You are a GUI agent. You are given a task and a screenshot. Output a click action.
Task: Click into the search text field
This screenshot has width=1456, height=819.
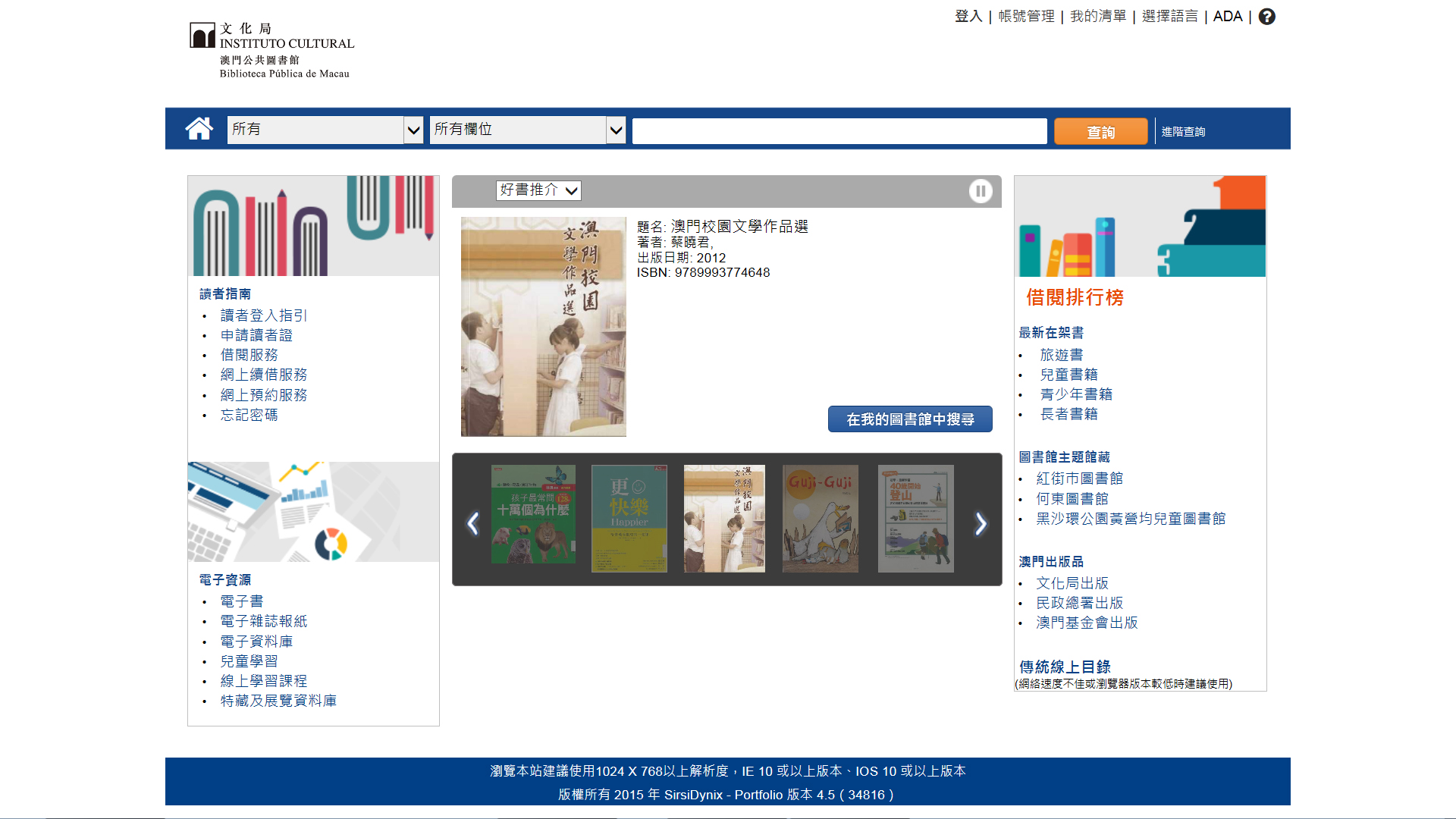click(839, 131)
